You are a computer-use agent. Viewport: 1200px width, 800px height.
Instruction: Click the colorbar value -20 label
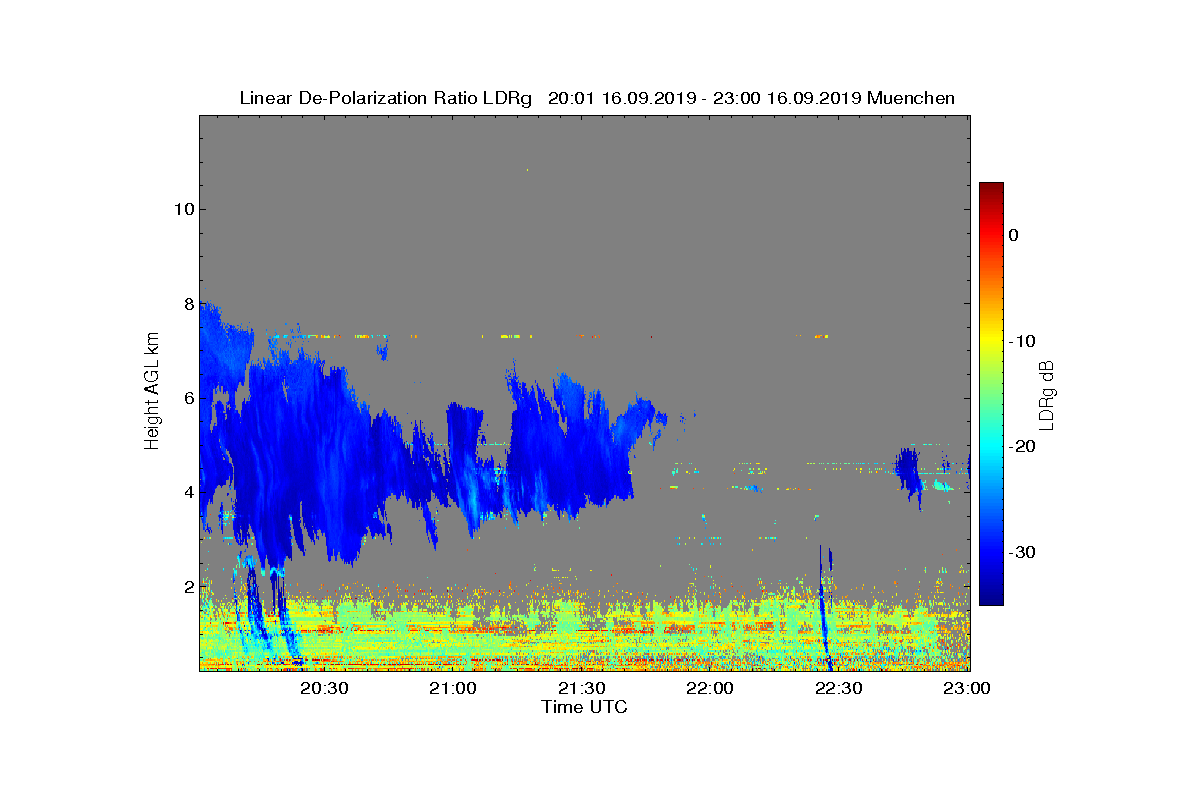[1021, 447]
